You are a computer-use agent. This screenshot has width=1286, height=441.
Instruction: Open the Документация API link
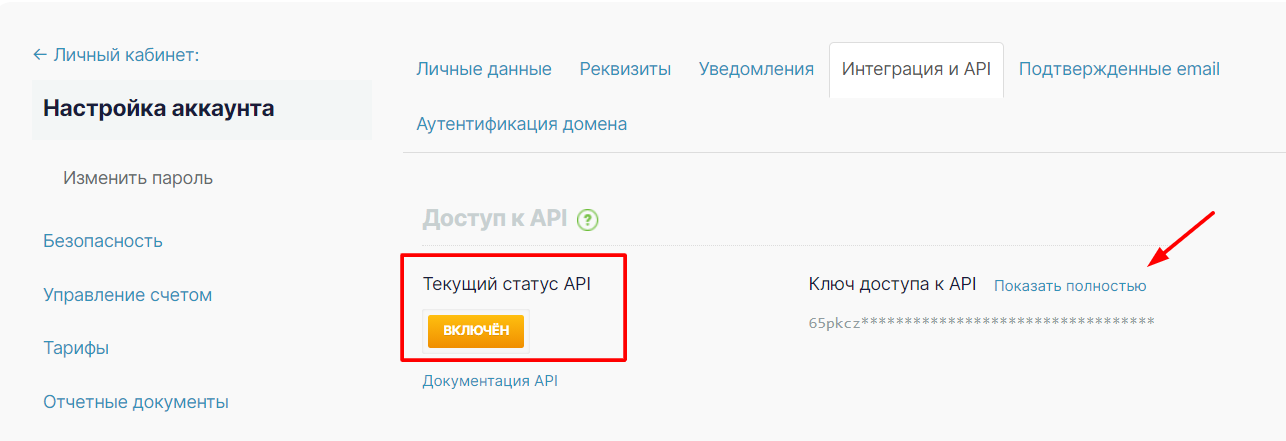pyautogui.click(x=490, y=381)
